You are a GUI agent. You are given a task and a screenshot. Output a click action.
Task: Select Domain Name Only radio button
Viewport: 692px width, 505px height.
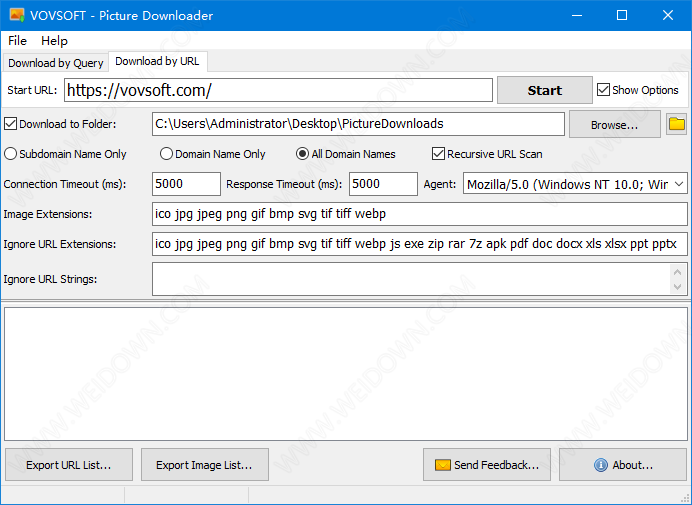166,154
